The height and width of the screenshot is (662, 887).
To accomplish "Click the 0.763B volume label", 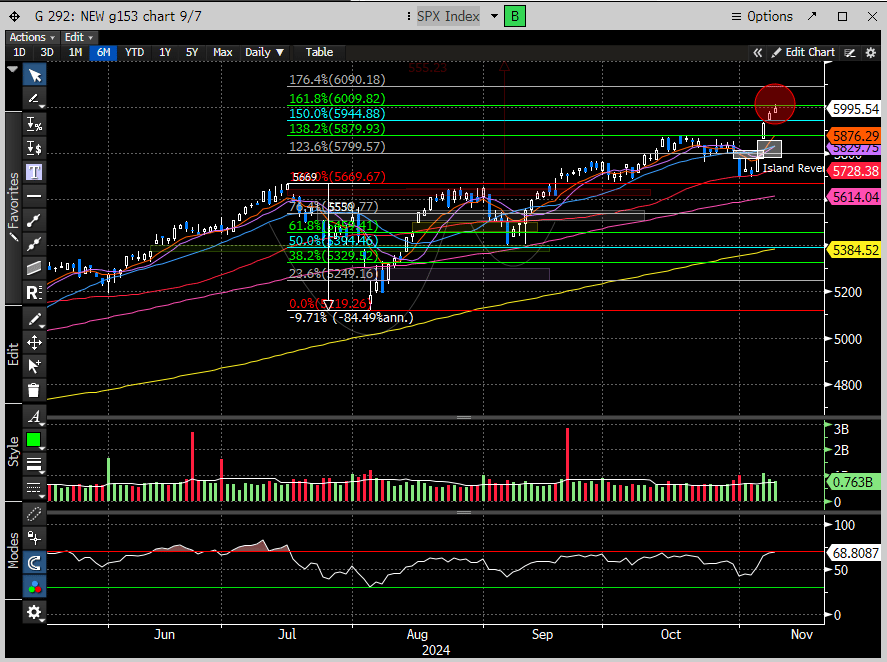I will (x=855, y=482).
